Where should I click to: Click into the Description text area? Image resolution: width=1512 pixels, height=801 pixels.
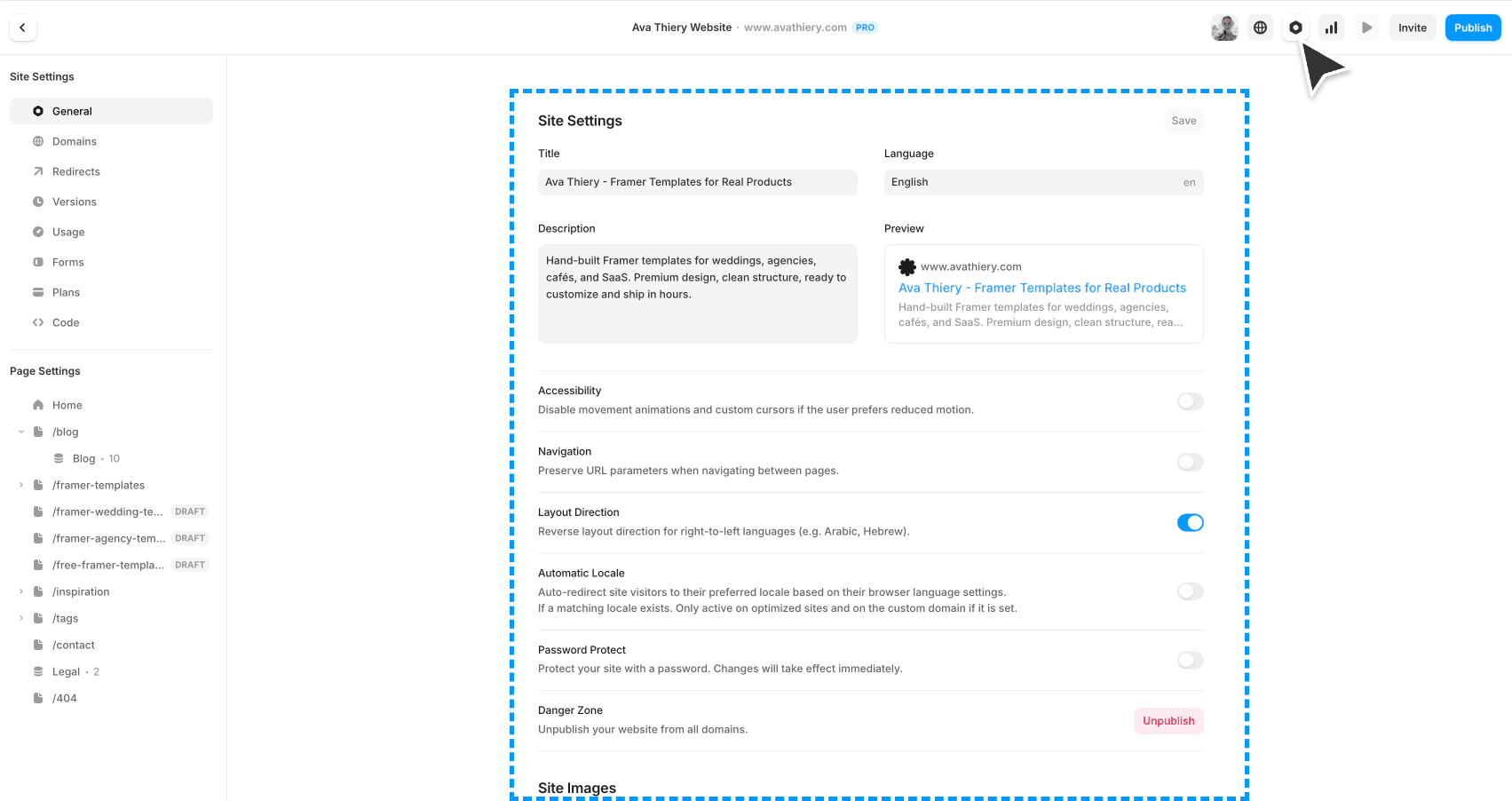pos(698,294)
